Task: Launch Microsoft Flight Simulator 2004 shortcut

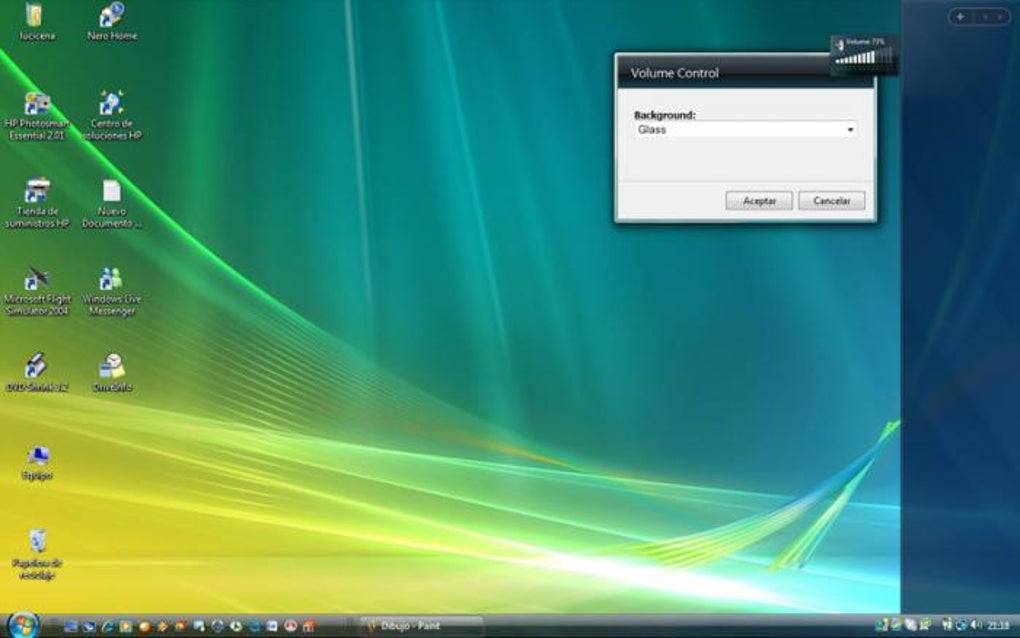Action: [37, 291]
